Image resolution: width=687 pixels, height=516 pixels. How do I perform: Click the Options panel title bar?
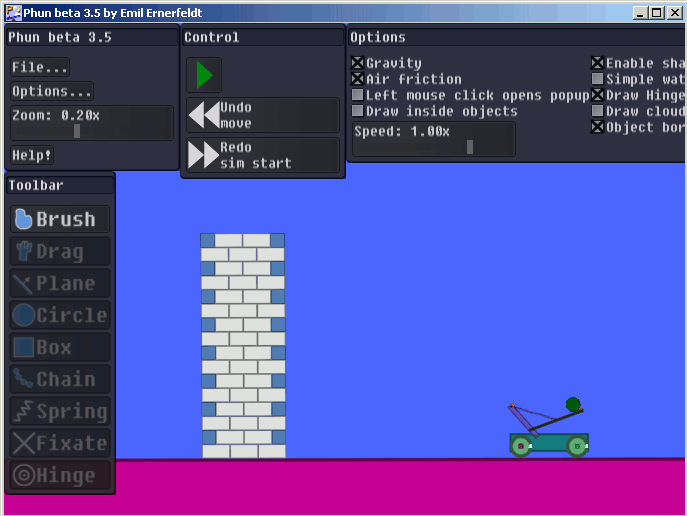click(517, 37)
